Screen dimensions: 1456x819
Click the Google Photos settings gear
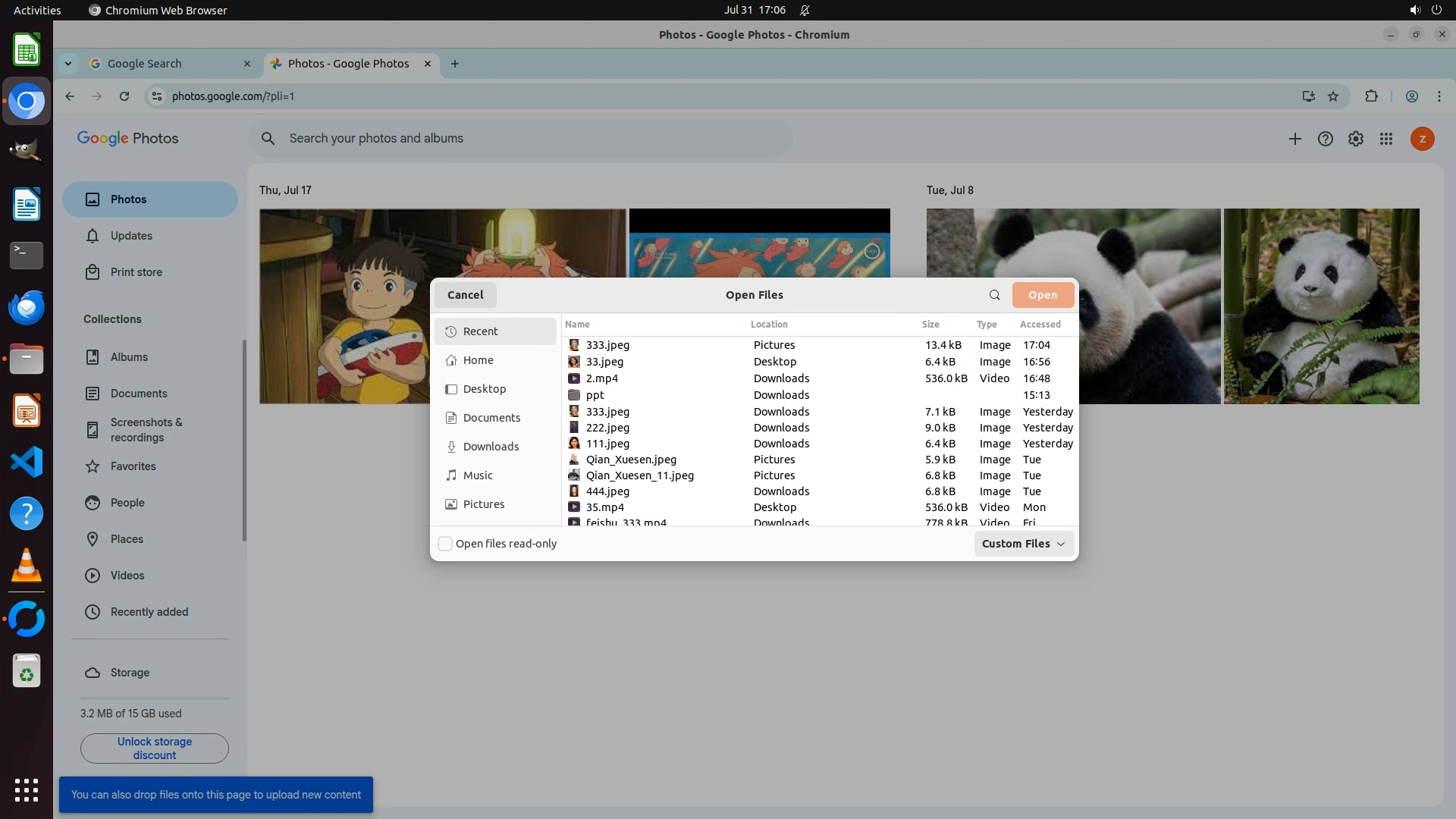1356,139
